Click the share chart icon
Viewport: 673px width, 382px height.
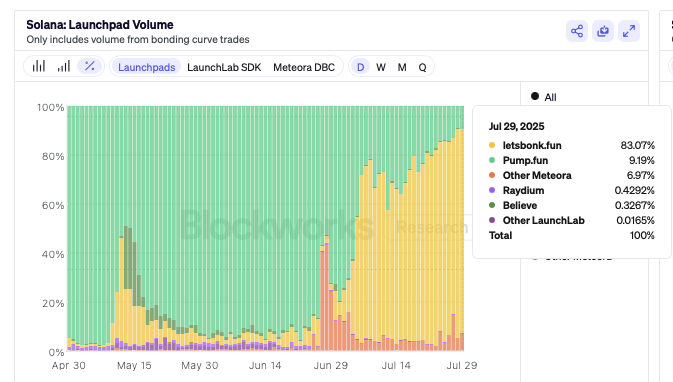coord(577,31)
